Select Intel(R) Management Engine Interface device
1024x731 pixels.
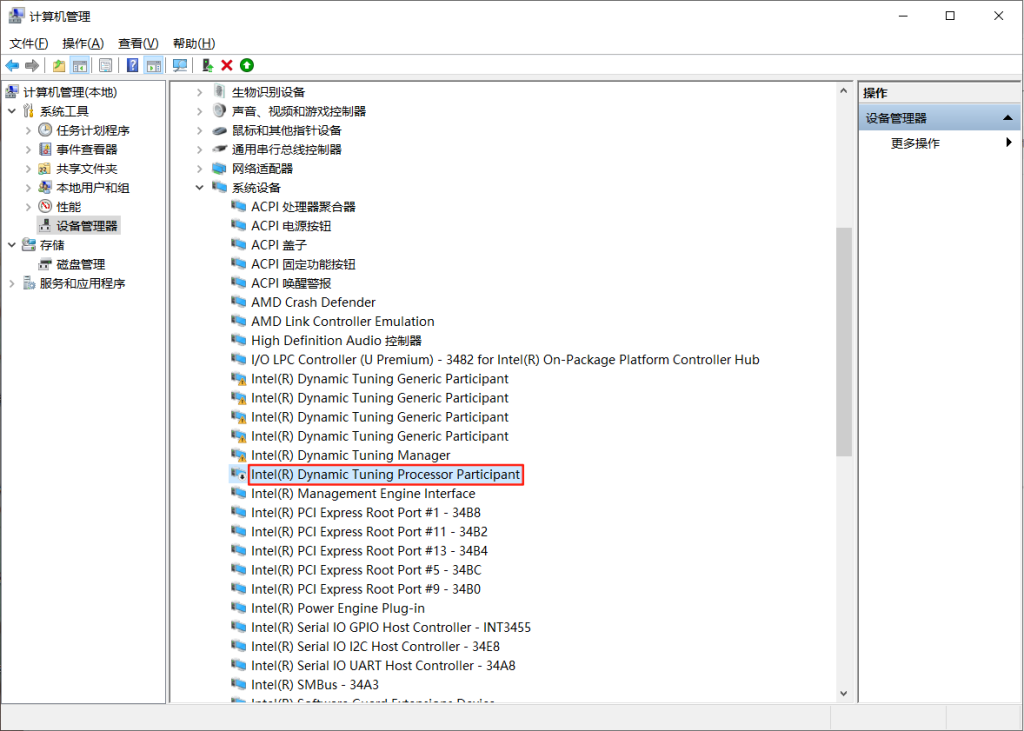tap(363, 494)
